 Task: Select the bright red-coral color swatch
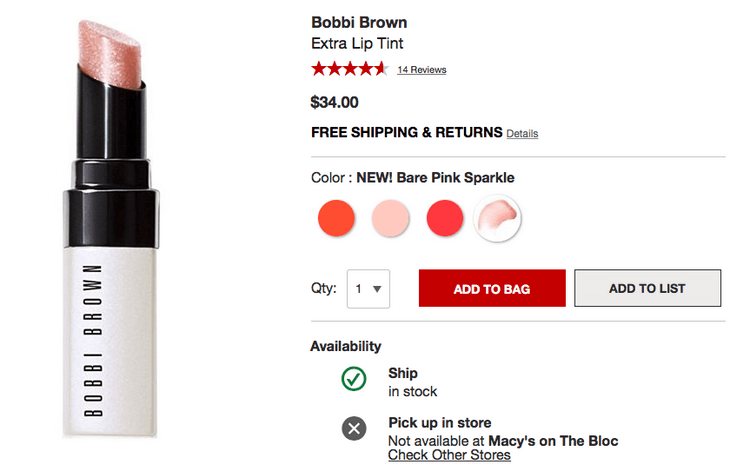(445, 218)
